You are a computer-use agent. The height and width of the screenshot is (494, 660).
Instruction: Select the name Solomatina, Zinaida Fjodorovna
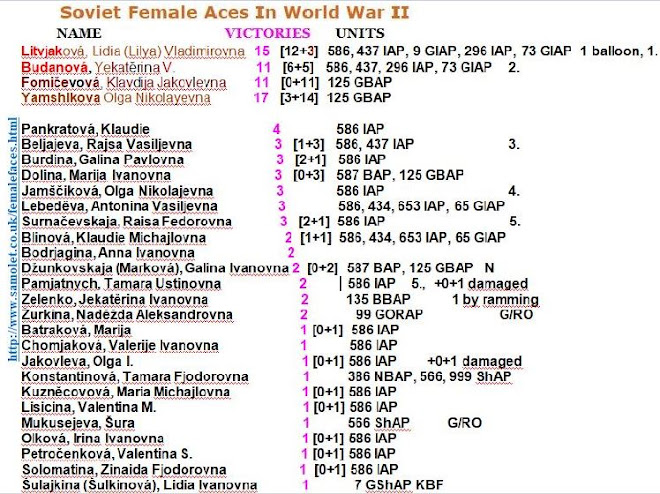tap(124, 470)
